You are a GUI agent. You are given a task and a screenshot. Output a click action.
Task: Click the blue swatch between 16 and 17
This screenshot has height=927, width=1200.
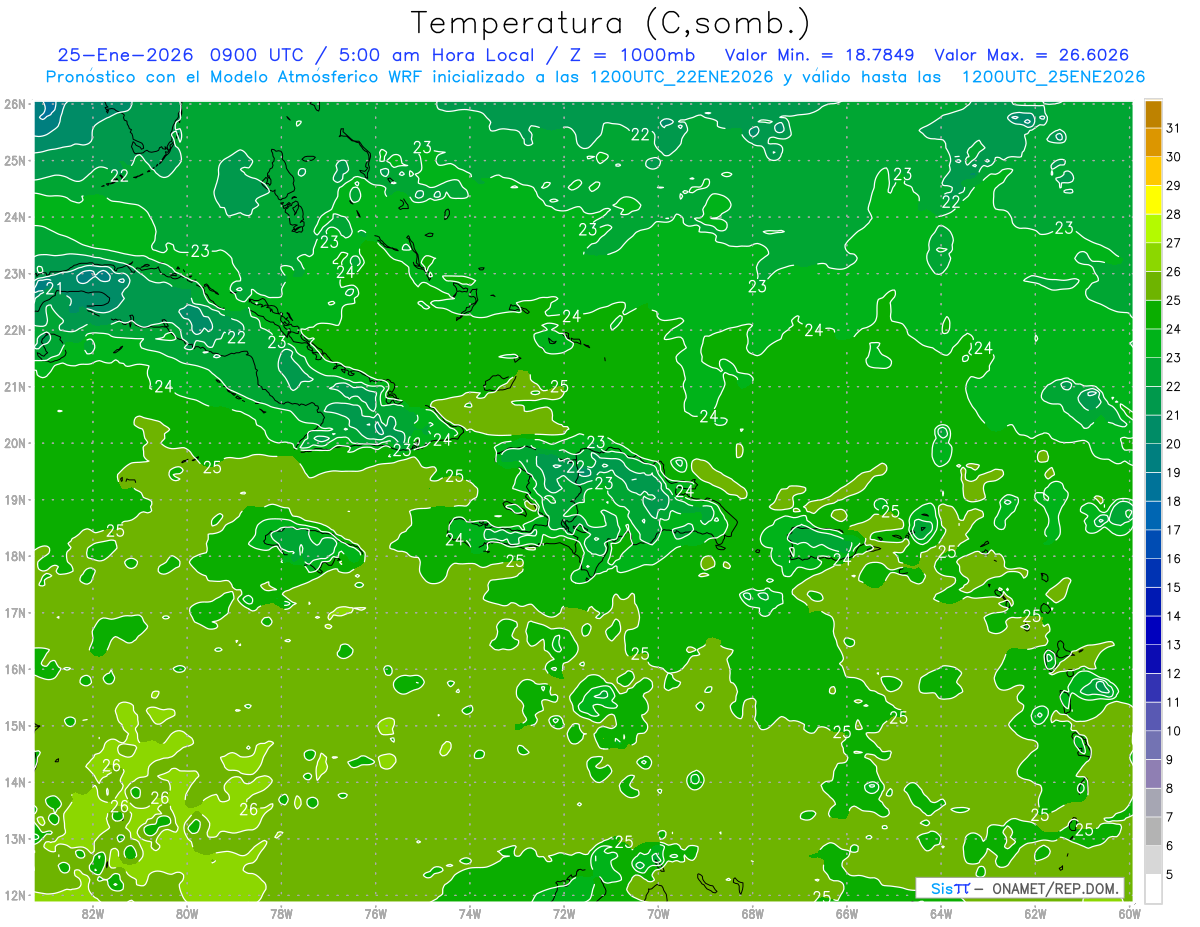1153,544
